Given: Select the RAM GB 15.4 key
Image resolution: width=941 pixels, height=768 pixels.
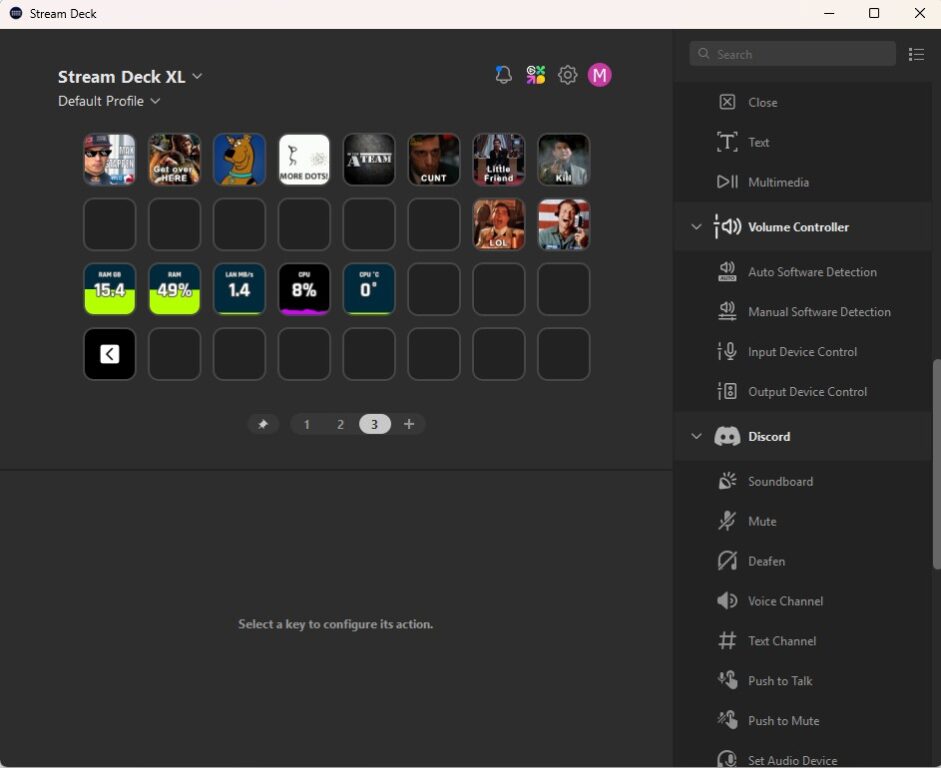Looking at the screenshot, I should (110, 289).
